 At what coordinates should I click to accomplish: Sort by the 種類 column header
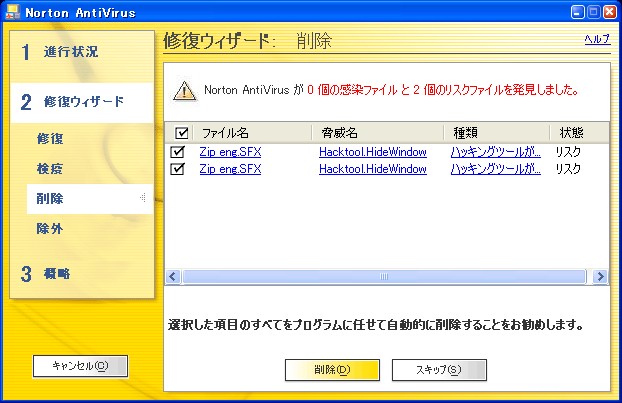[x=466, y=133]
